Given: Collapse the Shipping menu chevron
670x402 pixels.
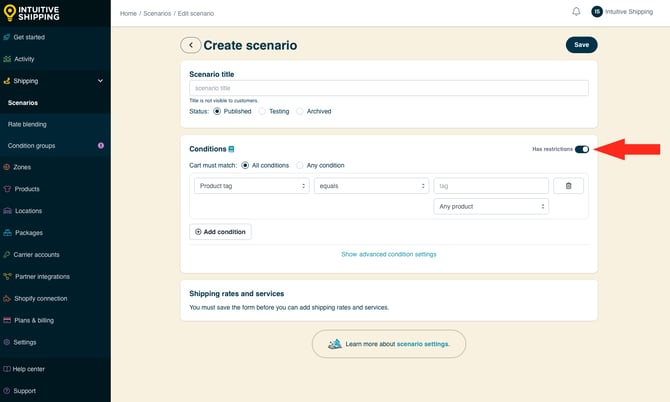Looking at the screenshot, I should tap(100, 81).
